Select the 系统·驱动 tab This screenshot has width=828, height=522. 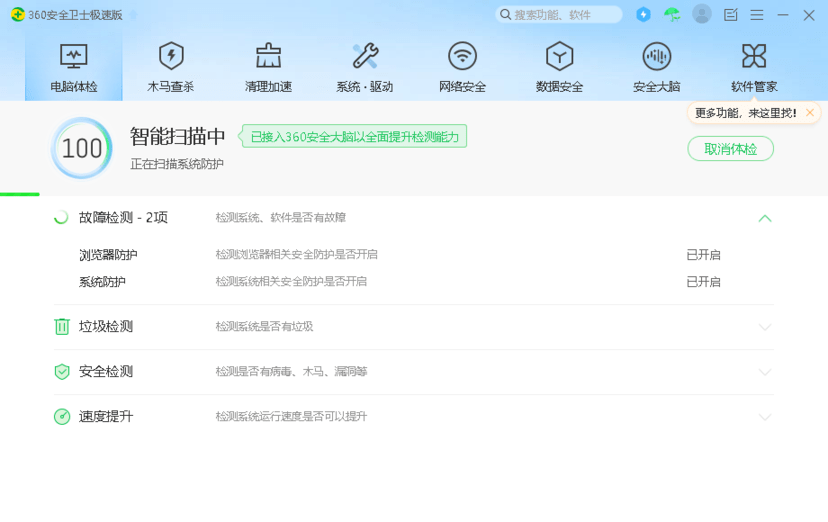point(365,67)
